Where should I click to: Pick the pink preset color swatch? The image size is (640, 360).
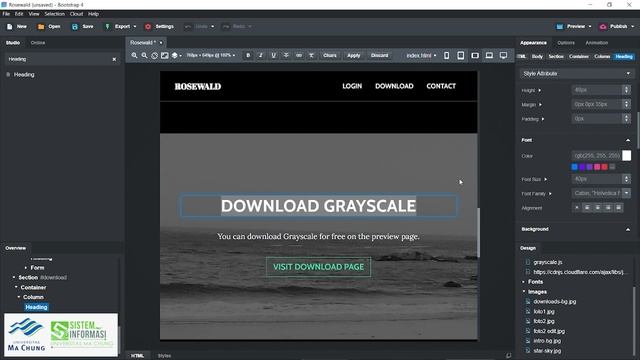(x=597, y=167)
